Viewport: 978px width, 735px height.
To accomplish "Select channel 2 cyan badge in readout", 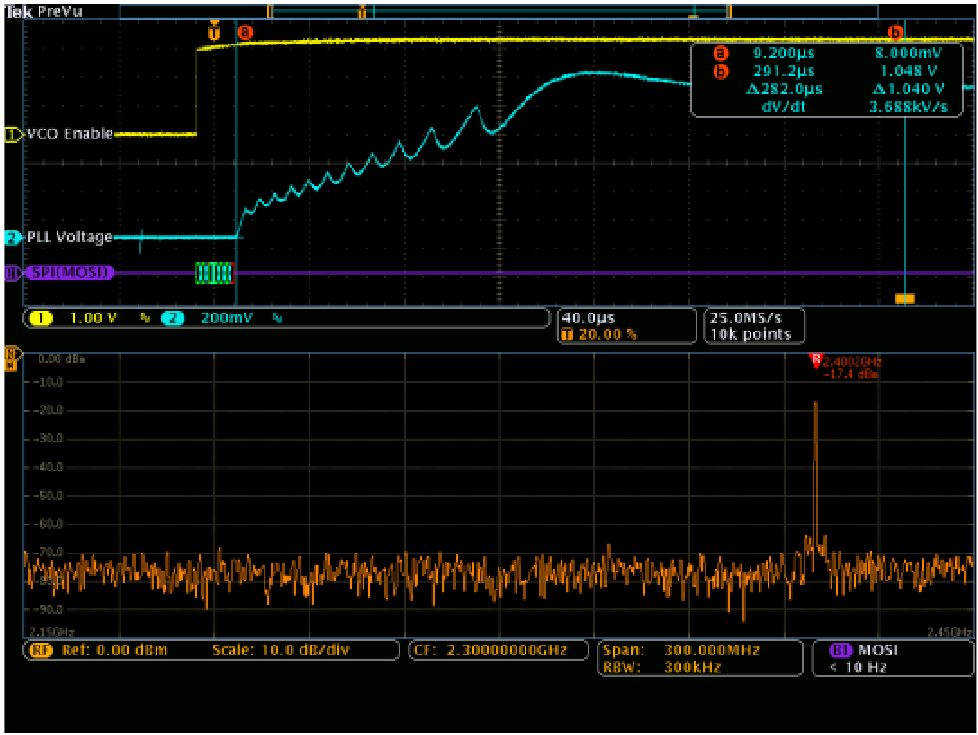I will (173, 318).
